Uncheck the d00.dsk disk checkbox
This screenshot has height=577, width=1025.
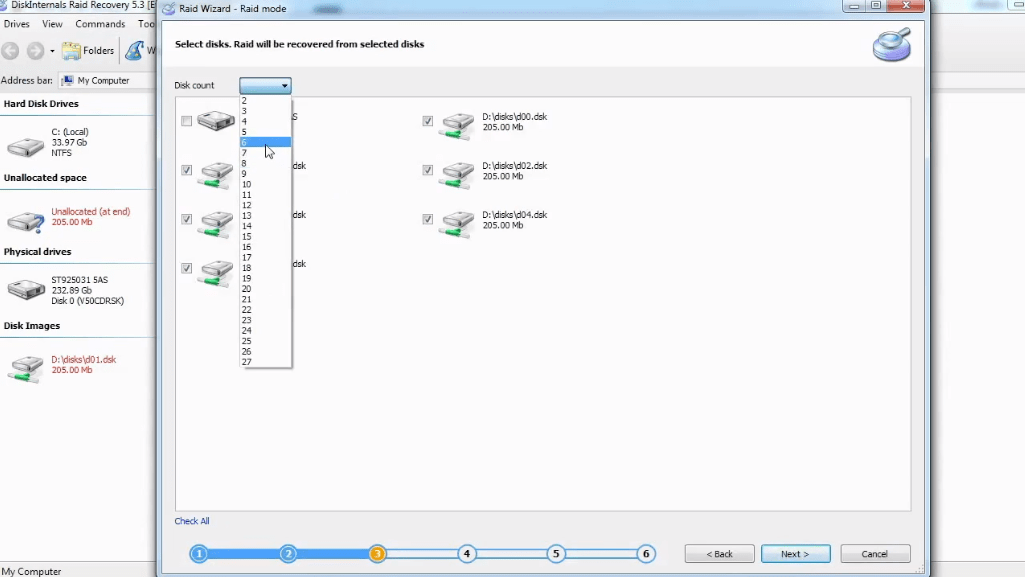[428, 122]
